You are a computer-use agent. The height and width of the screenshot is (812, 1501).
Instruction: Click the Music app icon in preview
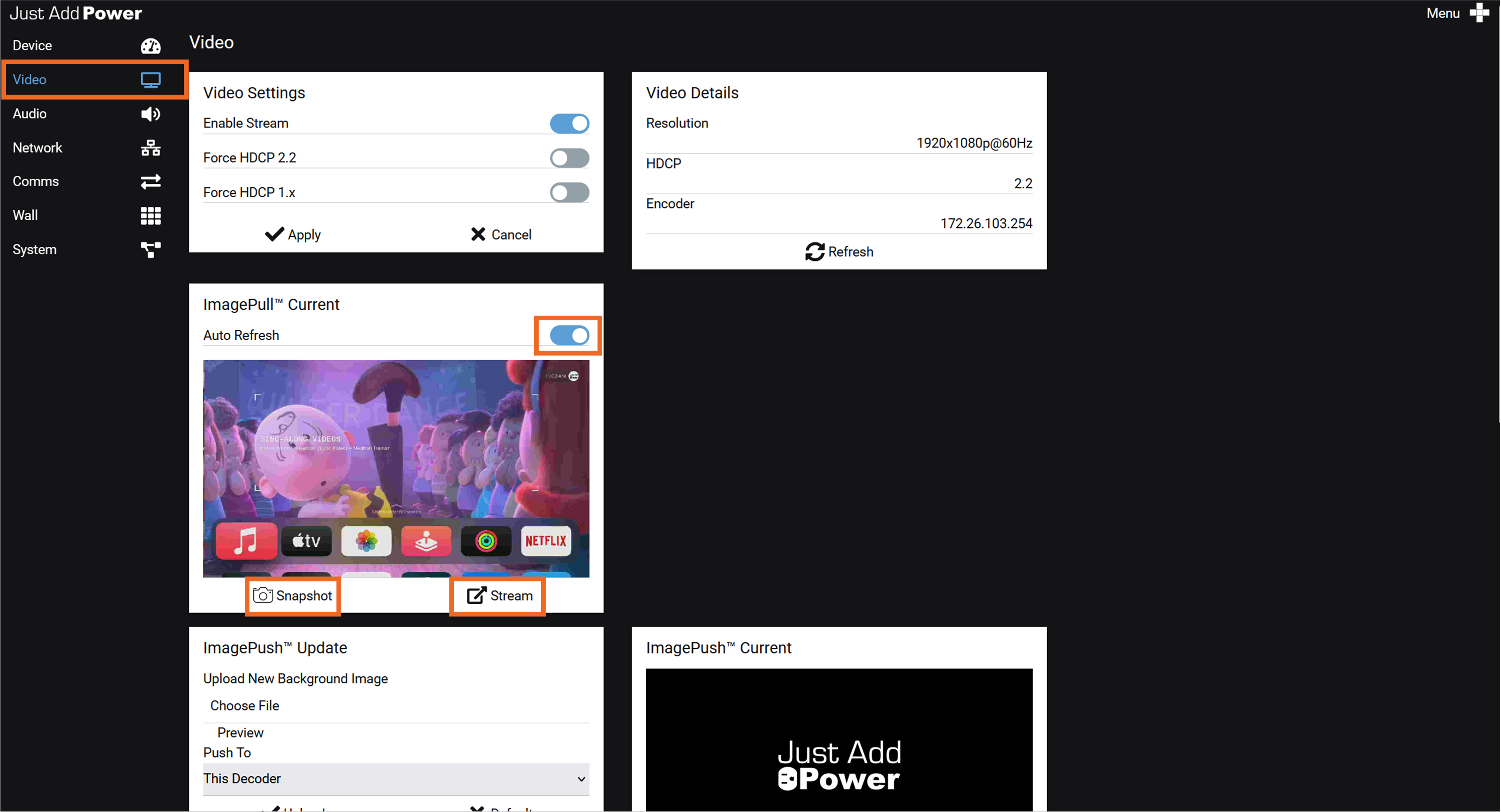246,541
